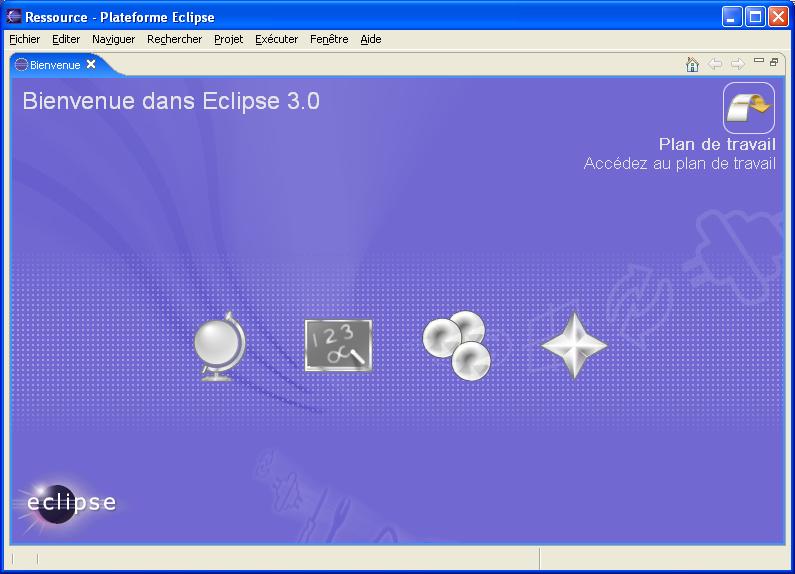
Task: Maximize the Bienvenue view panel
Action: click(x=774, y=61)
